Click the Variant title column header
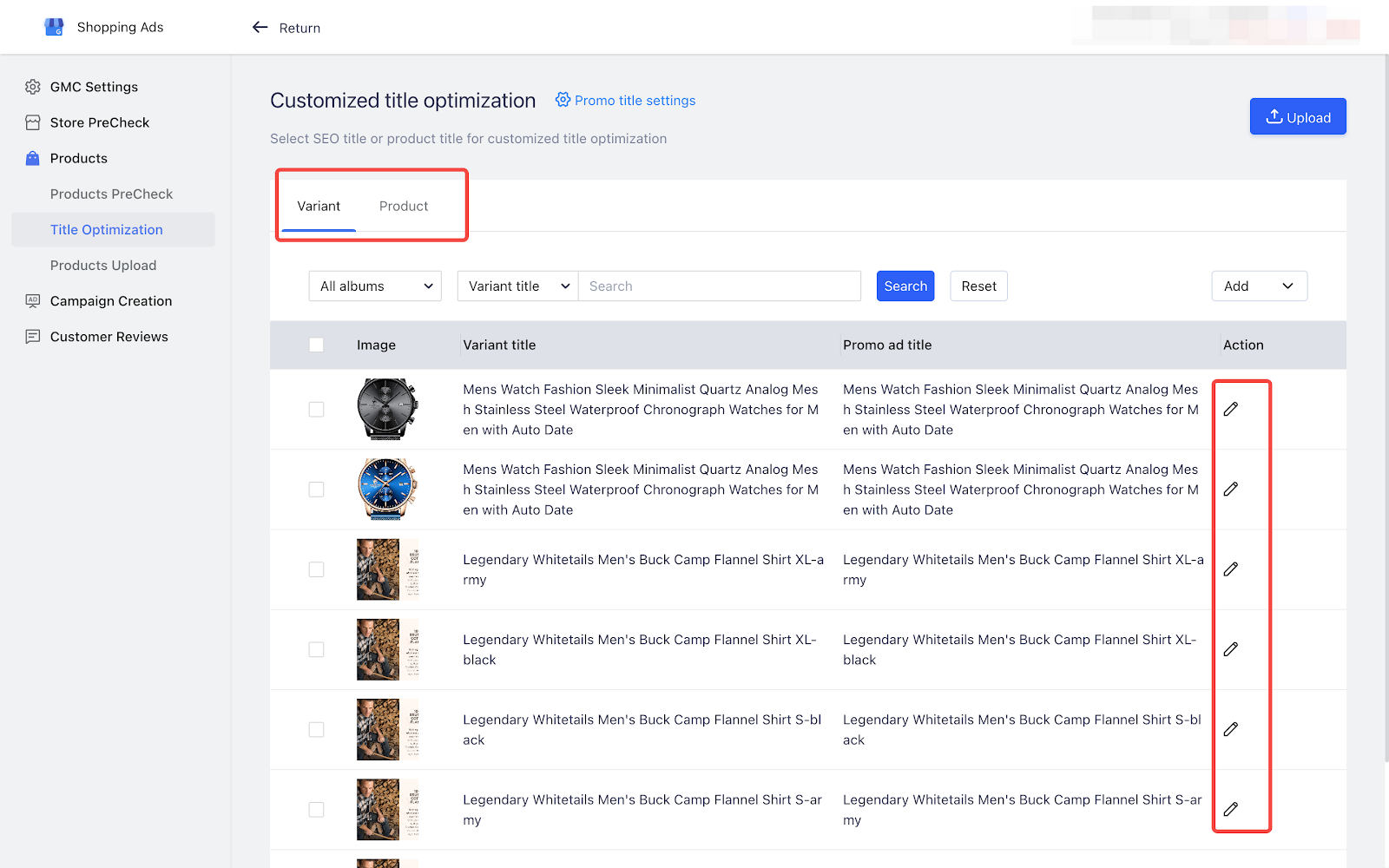 [x=499, y=345]
